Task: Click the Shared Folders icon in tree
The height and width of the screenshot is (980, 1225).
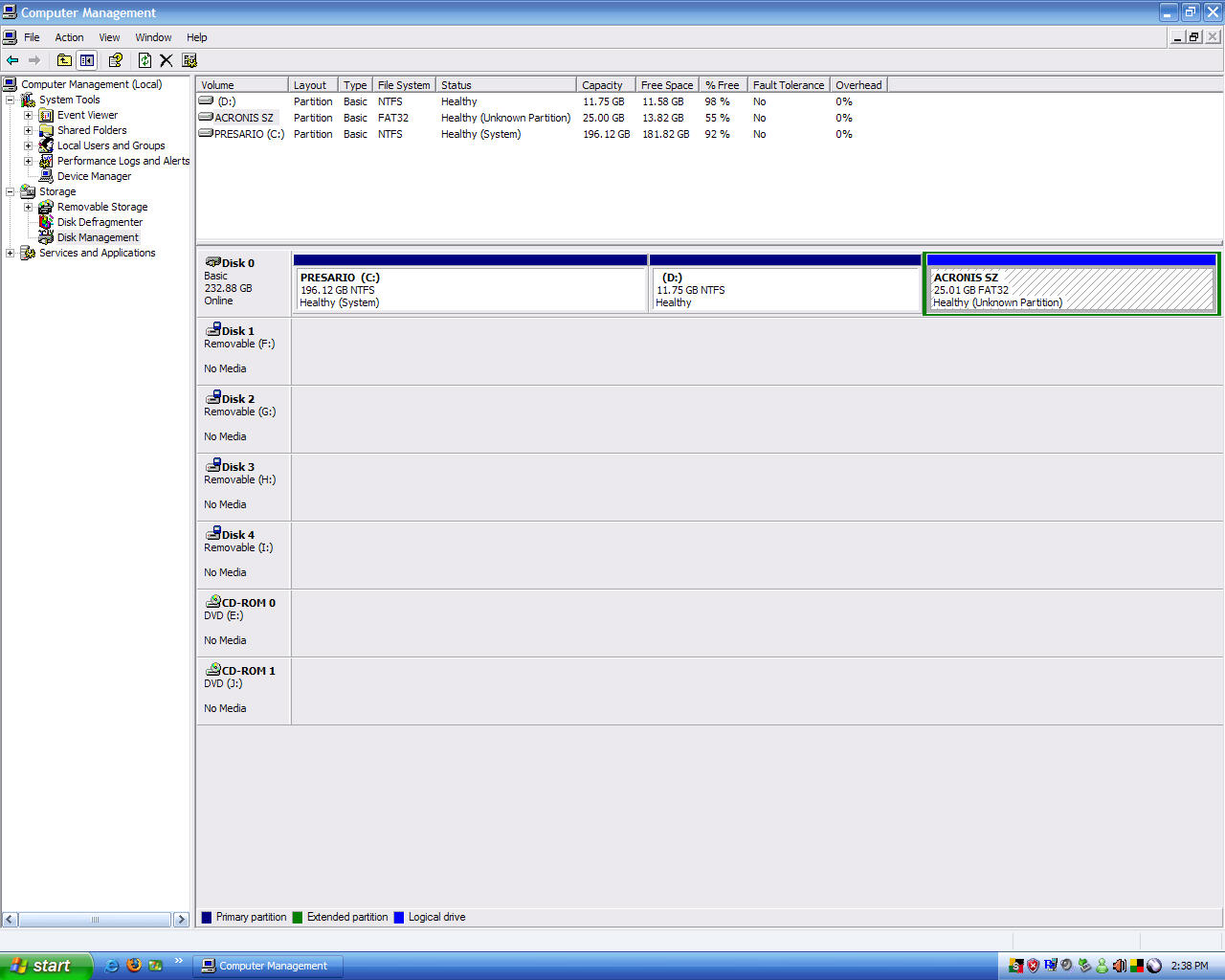Action: point(46,130)
